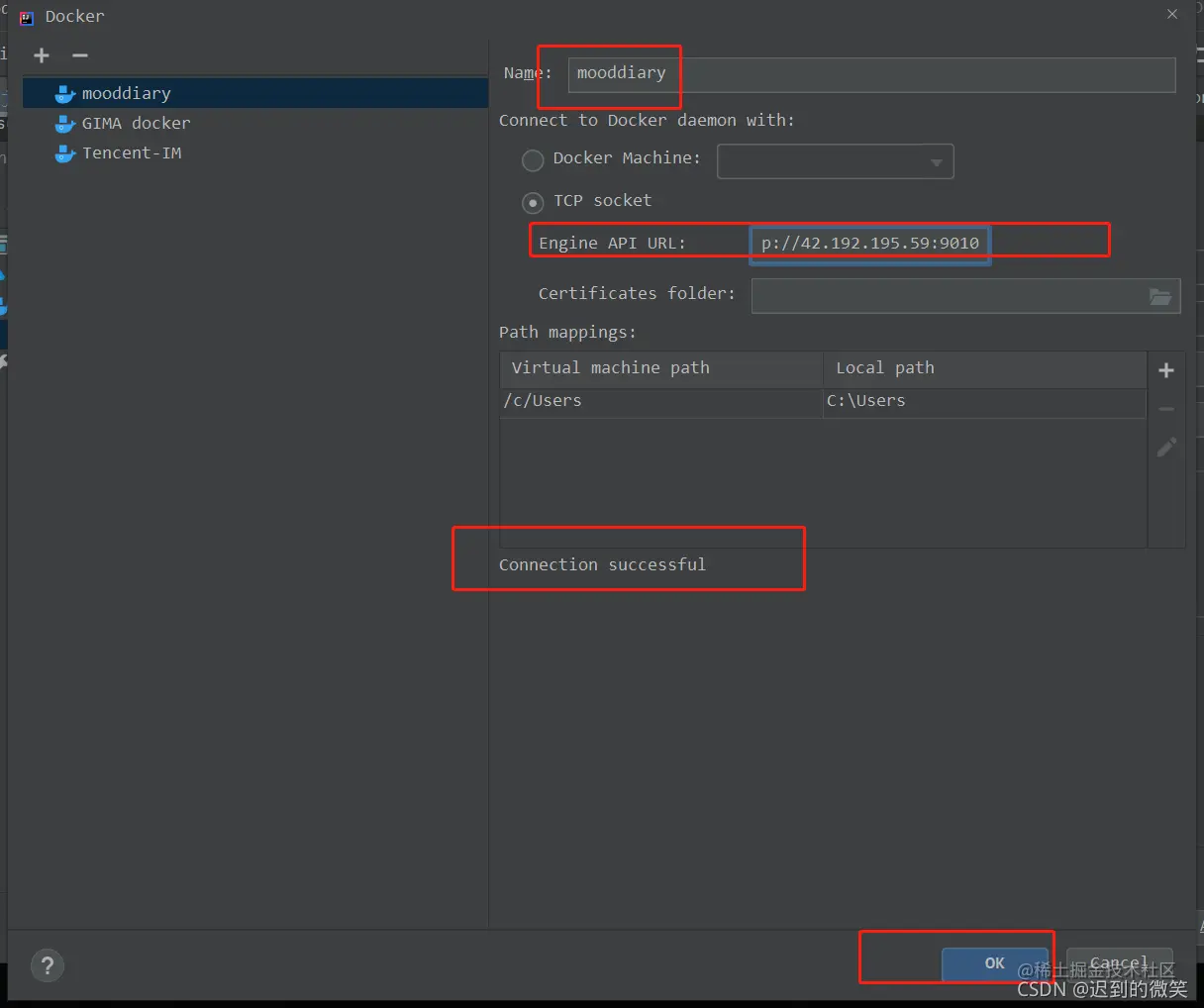This screenshot has width=1204, height=1008.
Task: Click the Docker whale icon beside Tencent-IM
Action: pyautogui.click(x=65, y=153)
